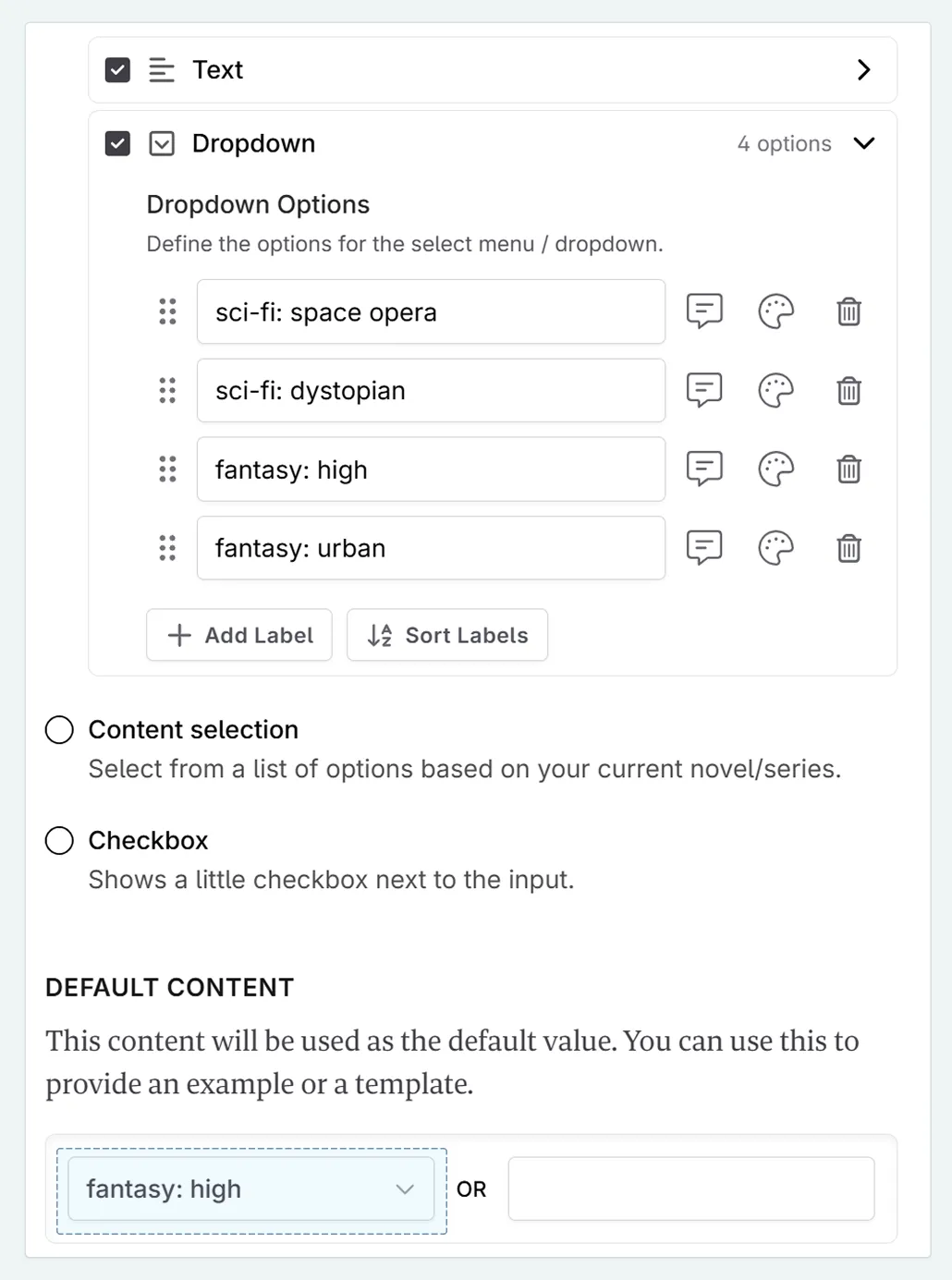This screenshot has height=1280, width=952.
Task: Click the trash icon for "fantasy: urban"
Action: coord(848,548)
